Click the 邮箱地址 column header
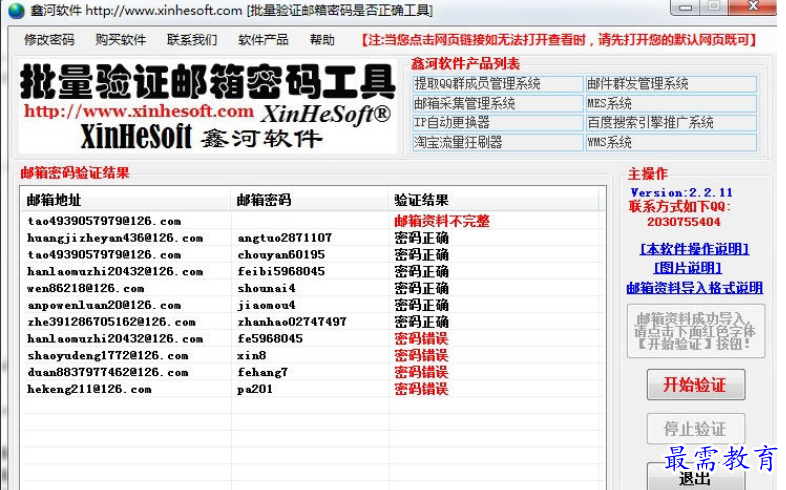 coord(125,200)
